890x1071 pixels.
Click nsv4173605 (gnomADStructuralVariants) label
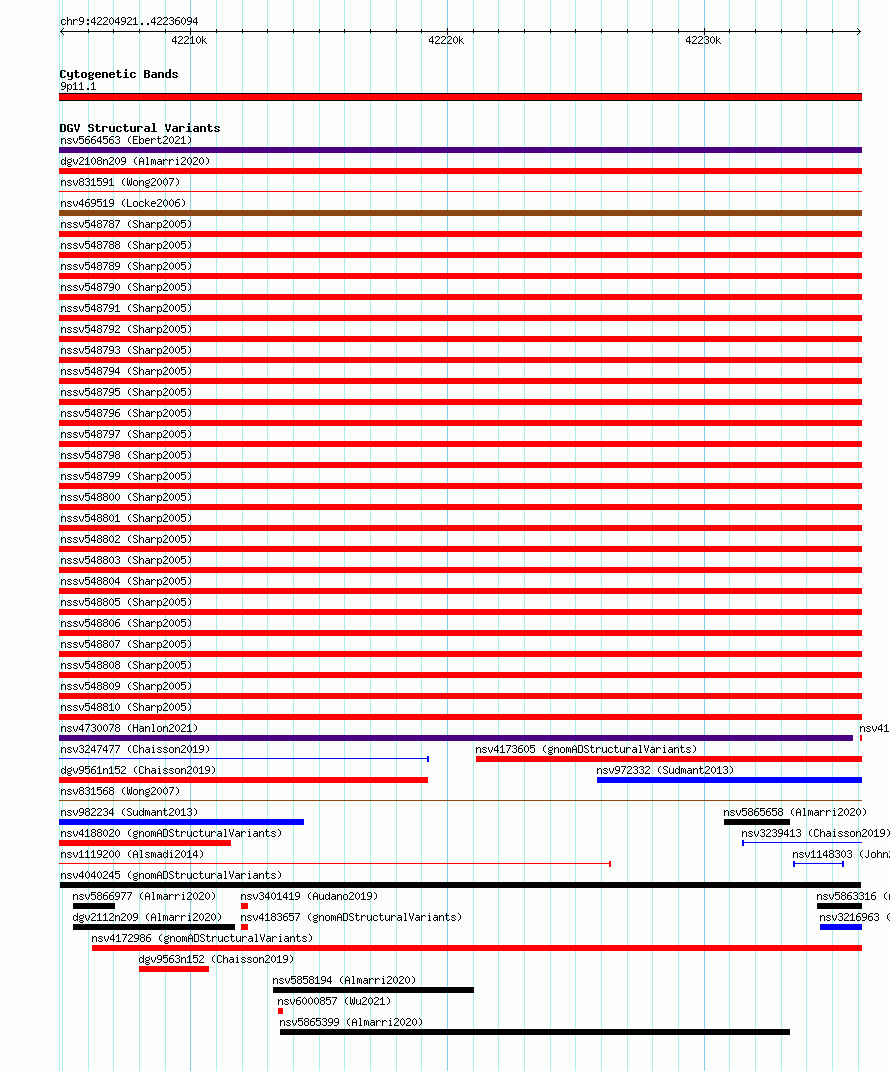pos(586,749)
